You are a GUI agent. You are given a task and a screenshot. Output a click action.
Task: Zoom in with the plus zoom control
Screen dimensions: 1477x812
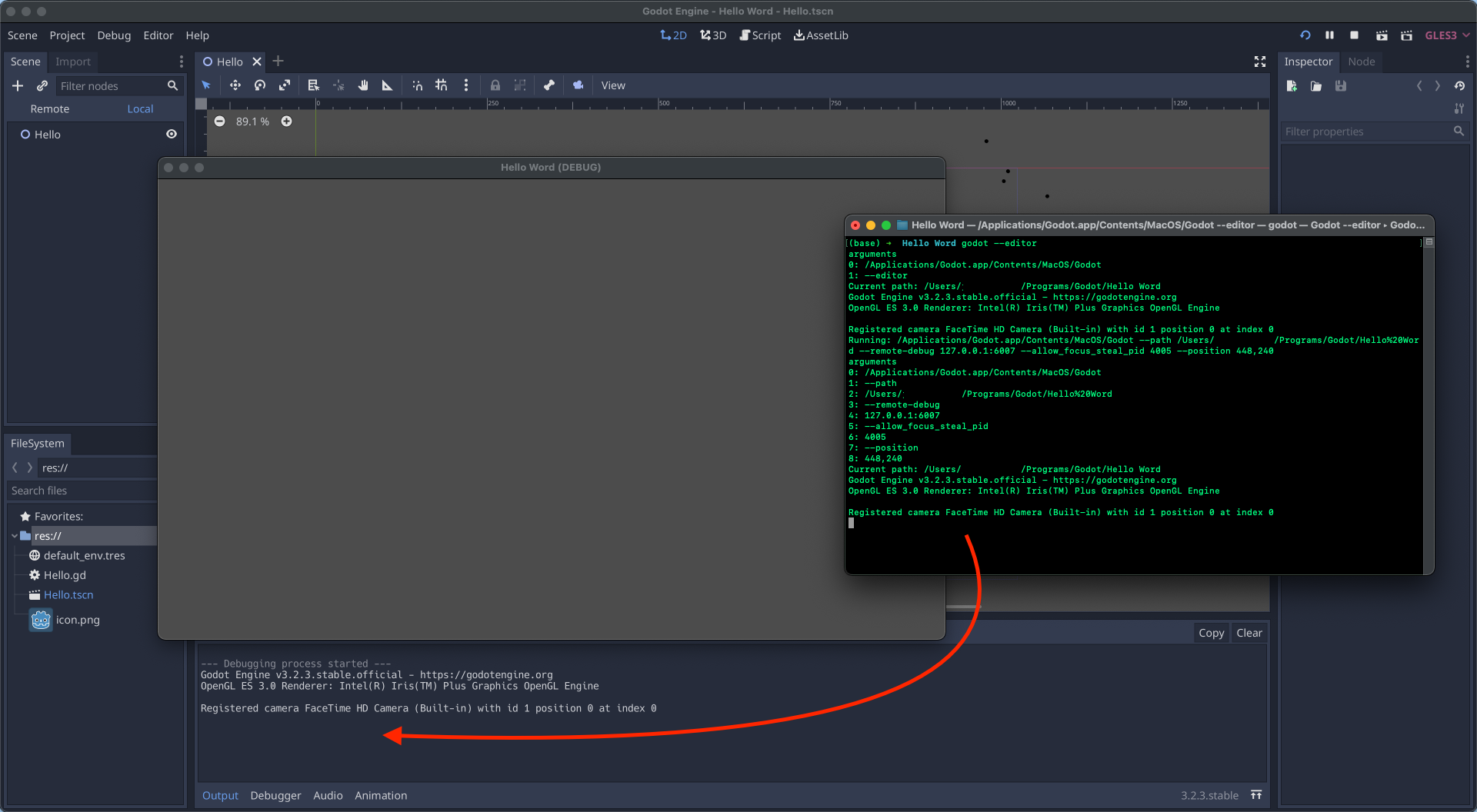point(286,121)
